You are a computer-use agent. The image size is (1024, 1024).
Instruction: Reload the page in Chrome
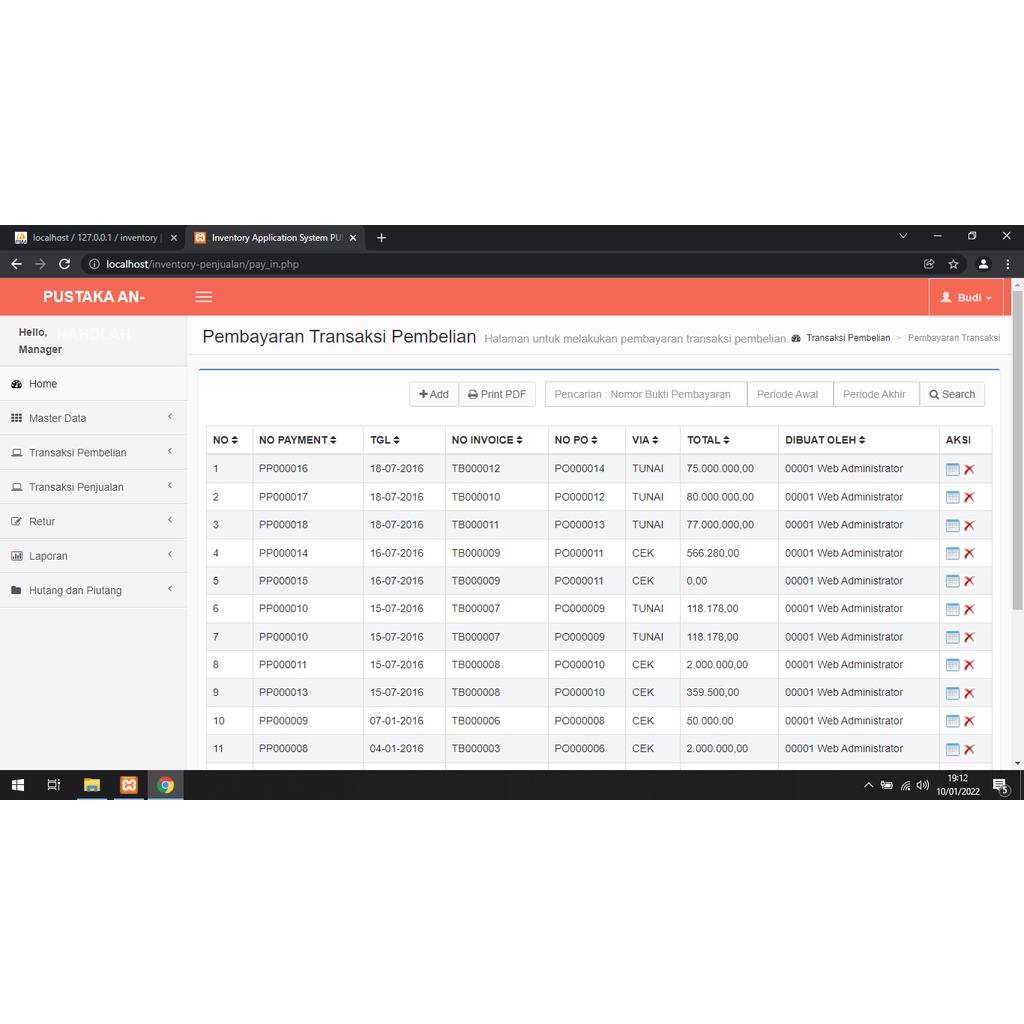tap(64, 264)
